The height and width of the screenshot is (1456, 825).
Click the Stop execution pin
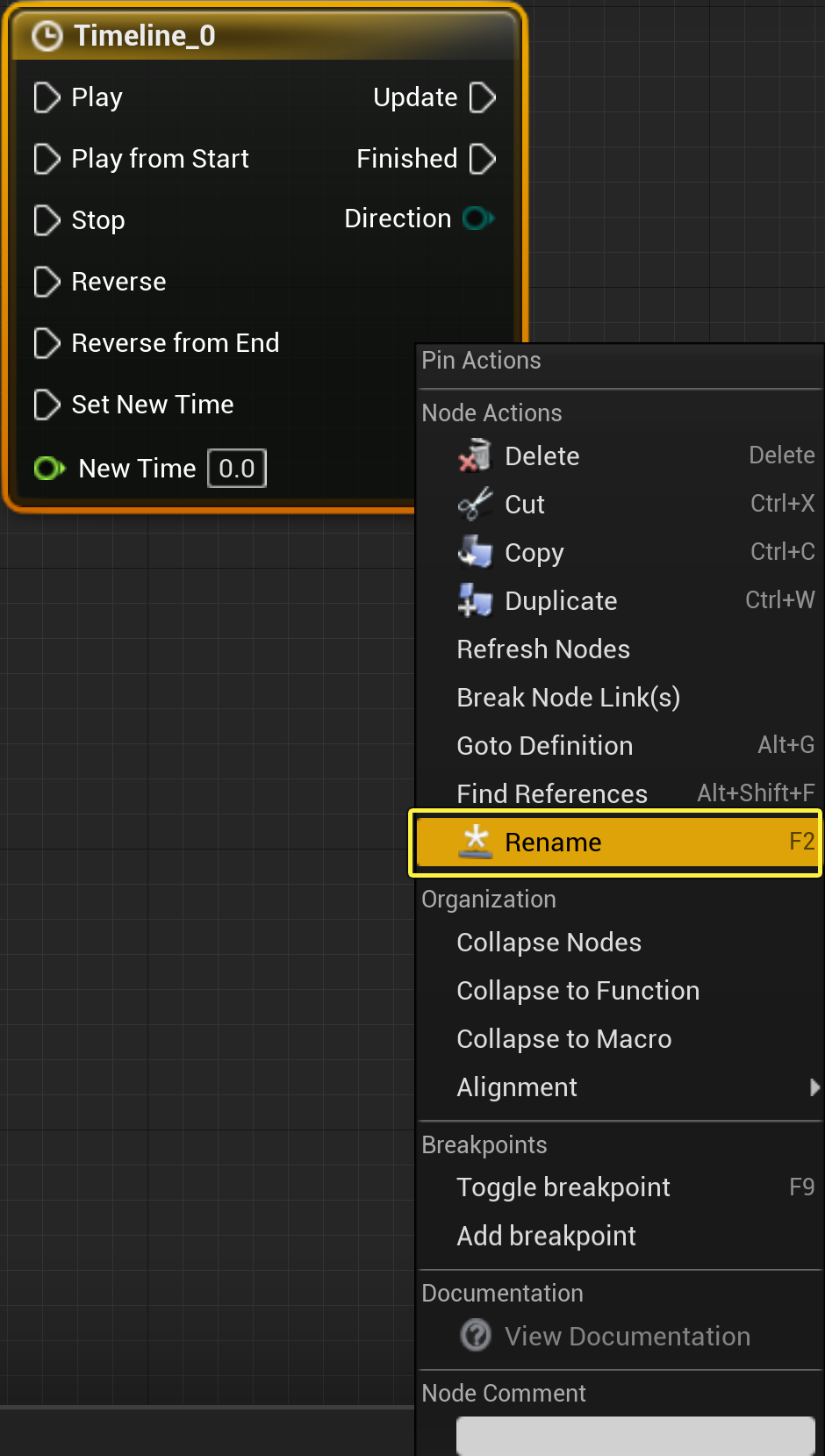[47, 220]
